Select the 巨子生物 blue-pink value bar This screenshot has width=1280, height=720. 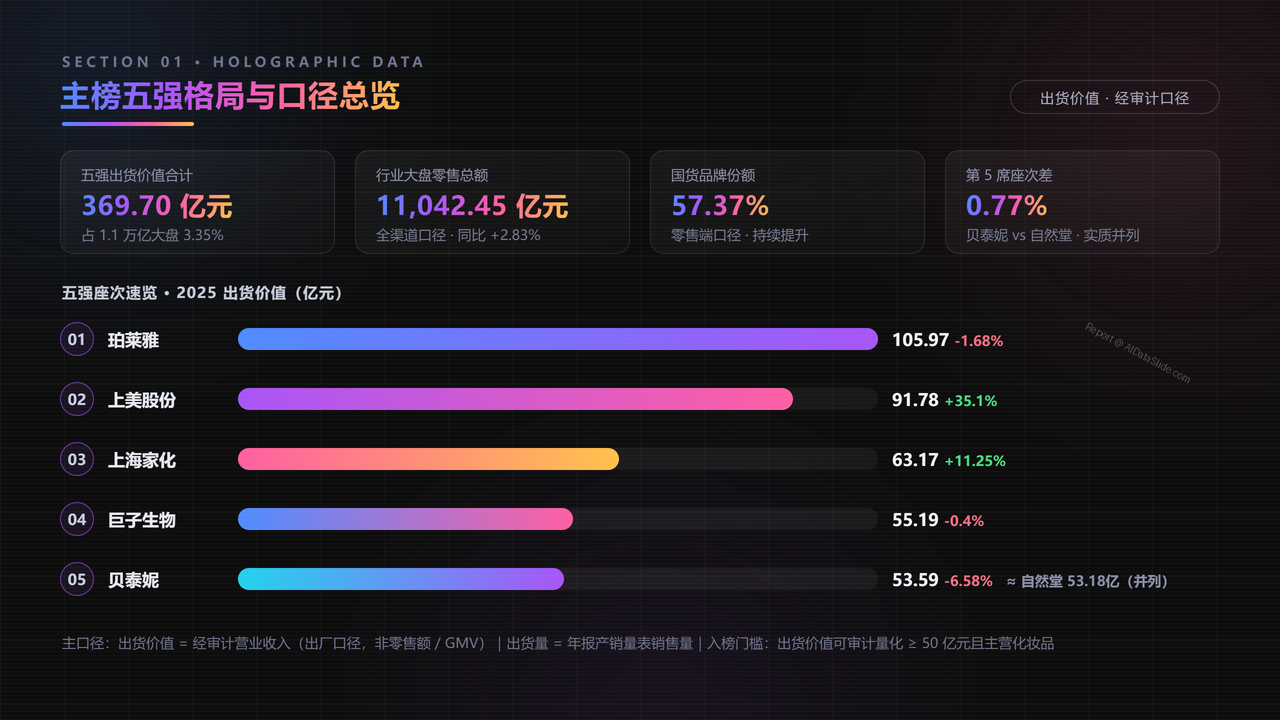coord(405,519)
